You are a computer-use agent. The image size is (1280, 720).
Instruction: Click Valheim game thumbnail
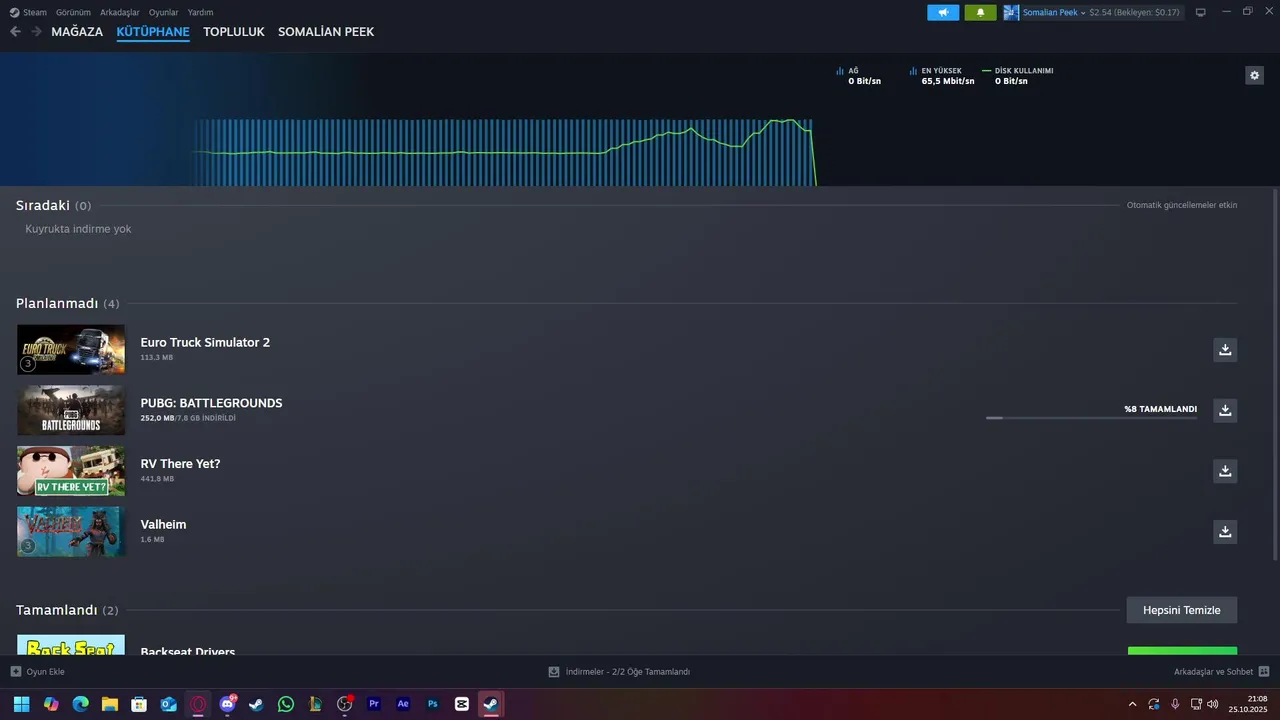click(x=71, y=531)
